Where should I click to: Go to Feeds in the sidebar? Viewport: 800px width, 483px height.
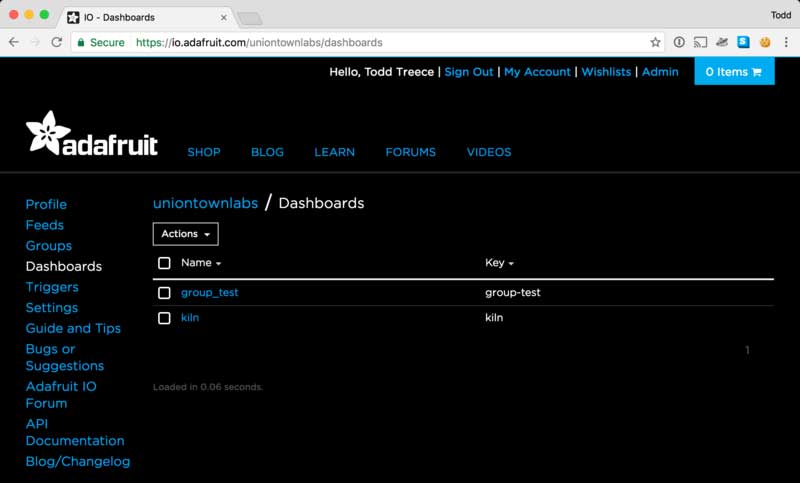(x=44, y=225)
